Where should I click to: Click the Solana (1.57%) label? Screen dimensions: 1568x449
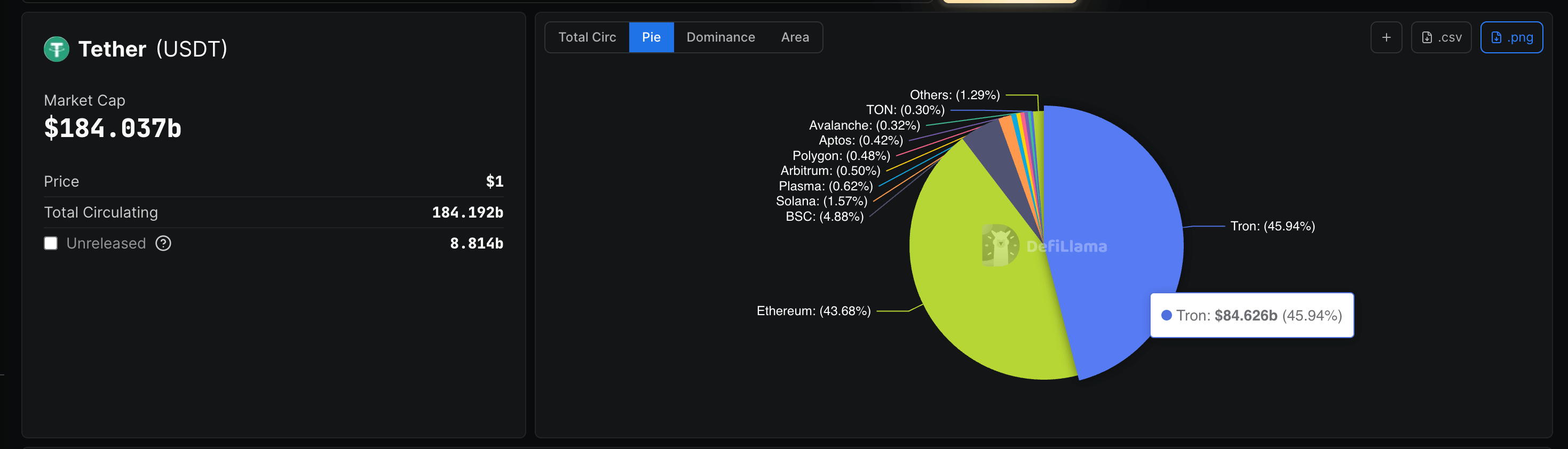(x=821, y=202)
